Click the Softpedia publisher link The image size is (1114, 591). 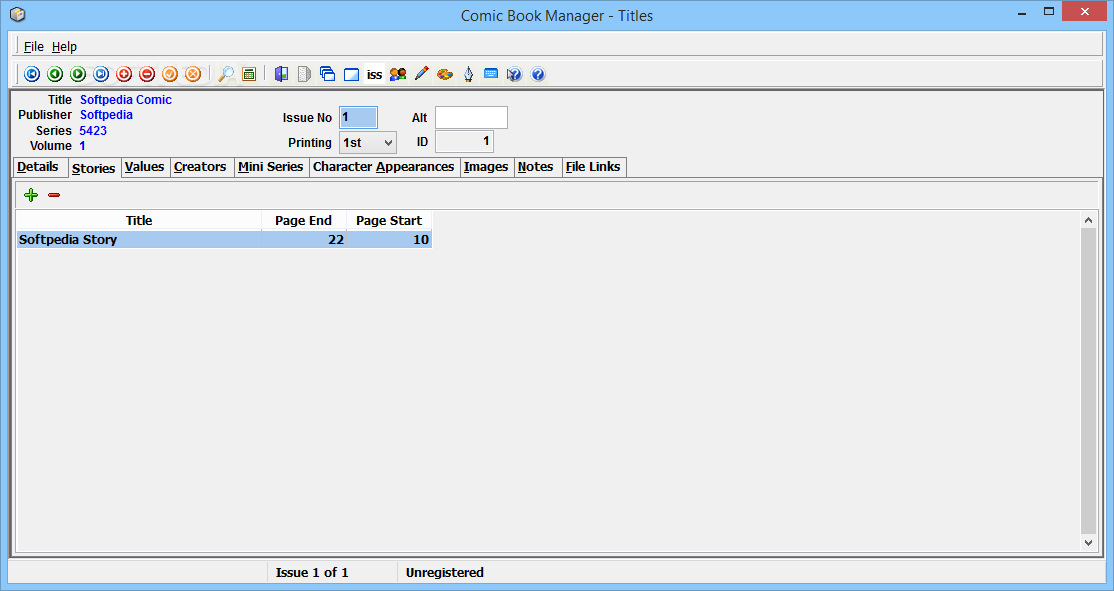click(106, 114)
